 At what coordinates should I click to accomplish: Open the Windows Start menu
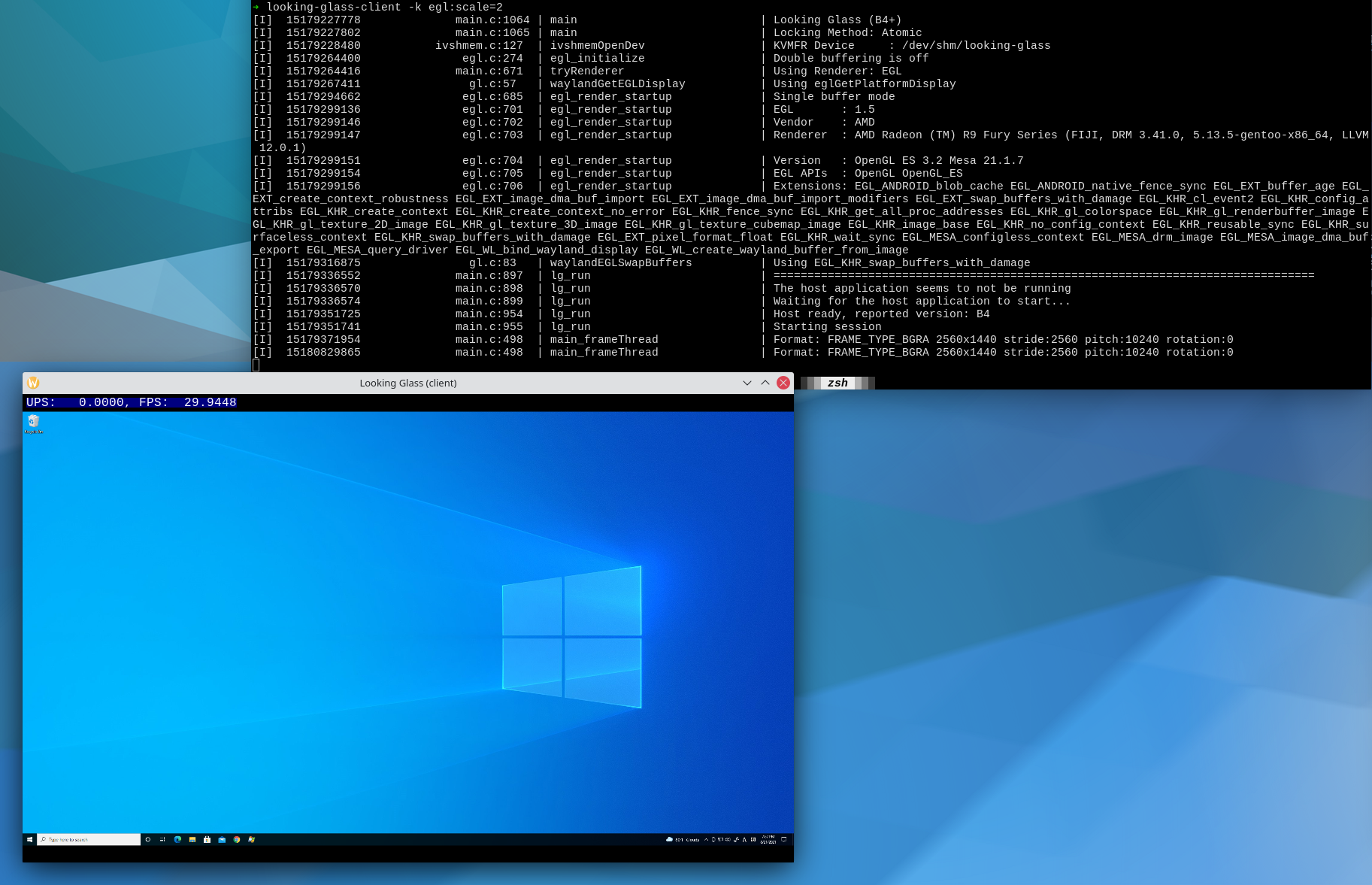30,839
